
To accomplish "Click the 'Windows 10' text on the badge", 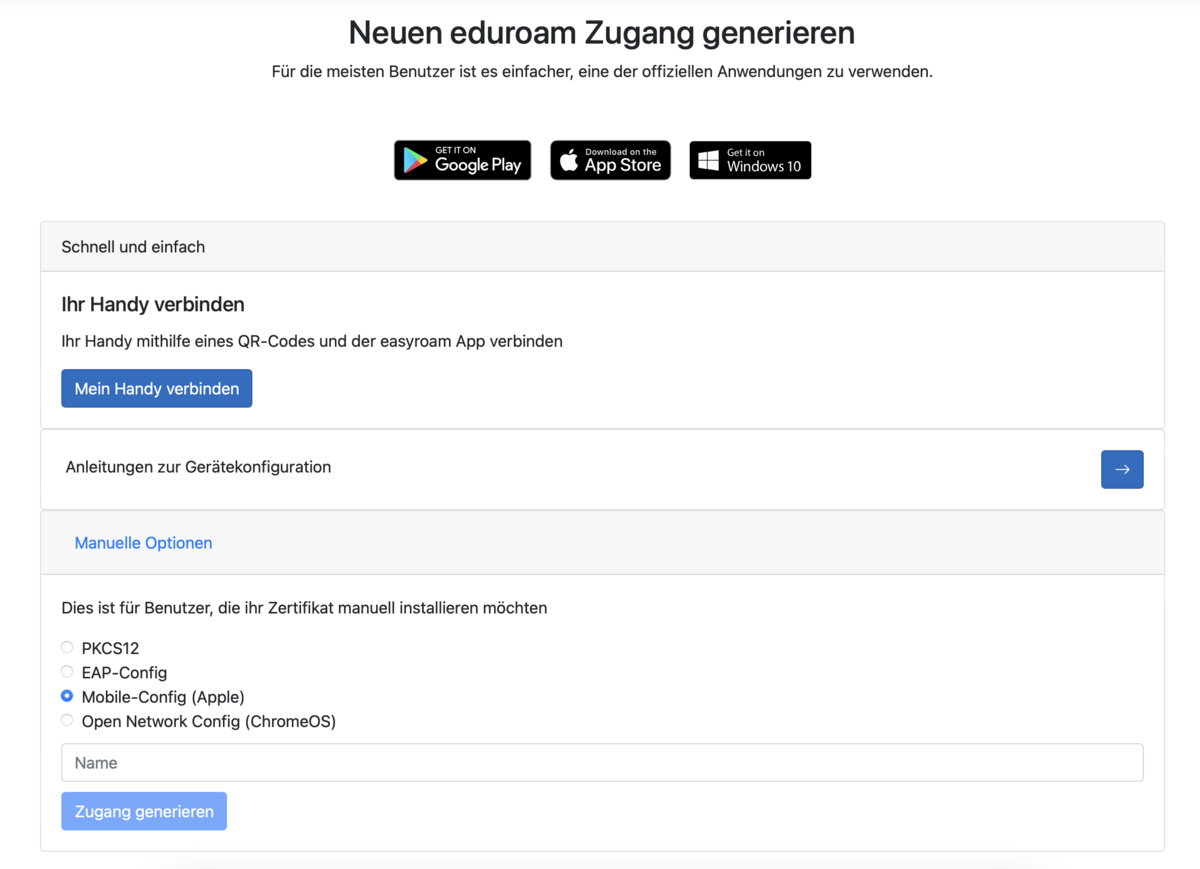I will [x=763, y=166].
